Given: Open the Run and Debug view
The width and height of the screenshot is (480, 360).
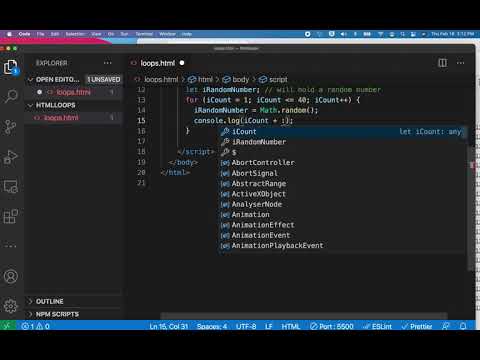Looking at the screenshot, I should pos(11,157).
